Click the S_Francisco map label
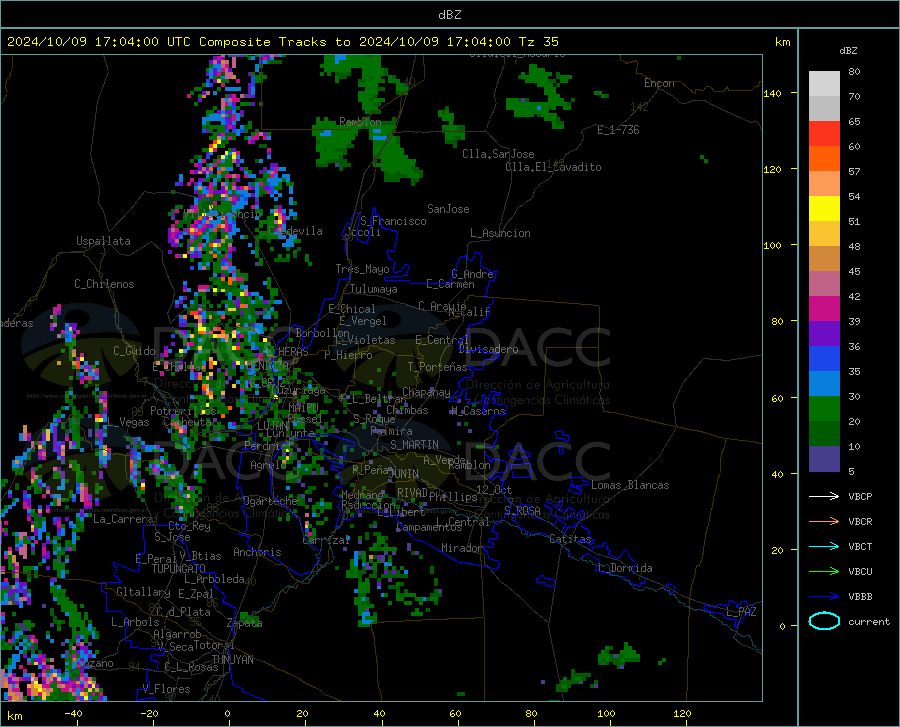 (393, 221)
